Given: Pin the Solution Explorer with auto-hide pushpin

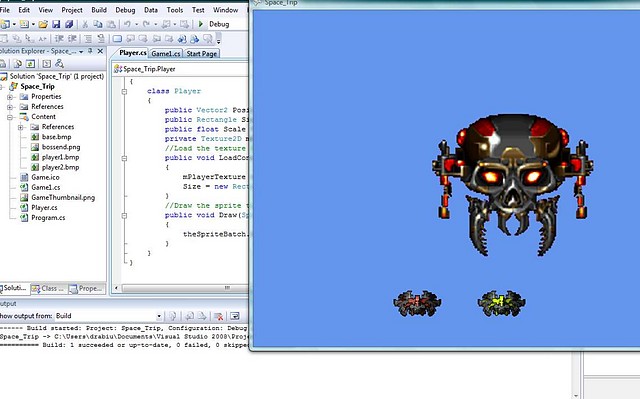Looking at the screenshot, I should pos(90,51).
